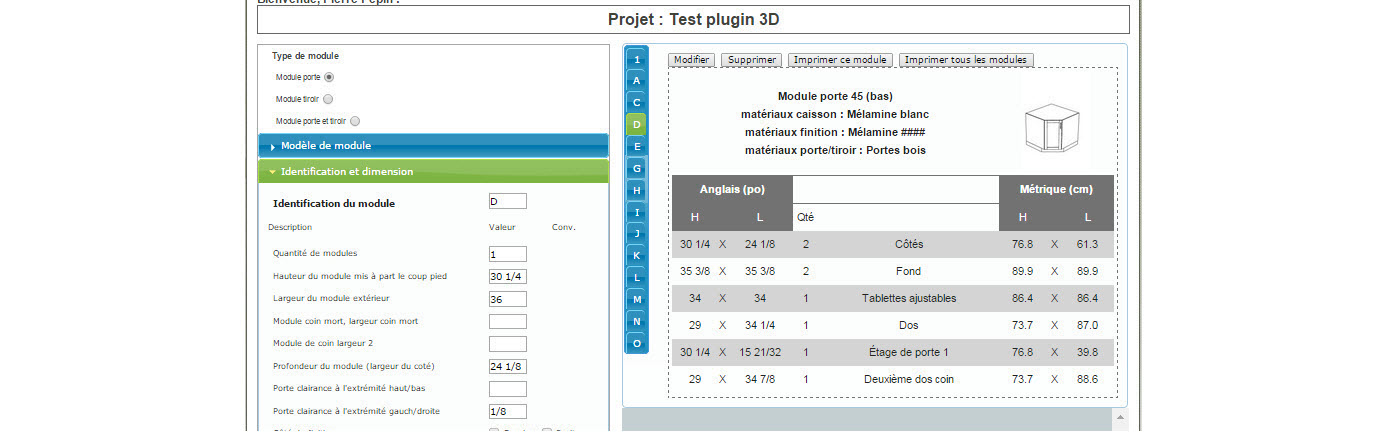Click the Identification du module field
Screen dimensions: 1400x432
(507, 202)
